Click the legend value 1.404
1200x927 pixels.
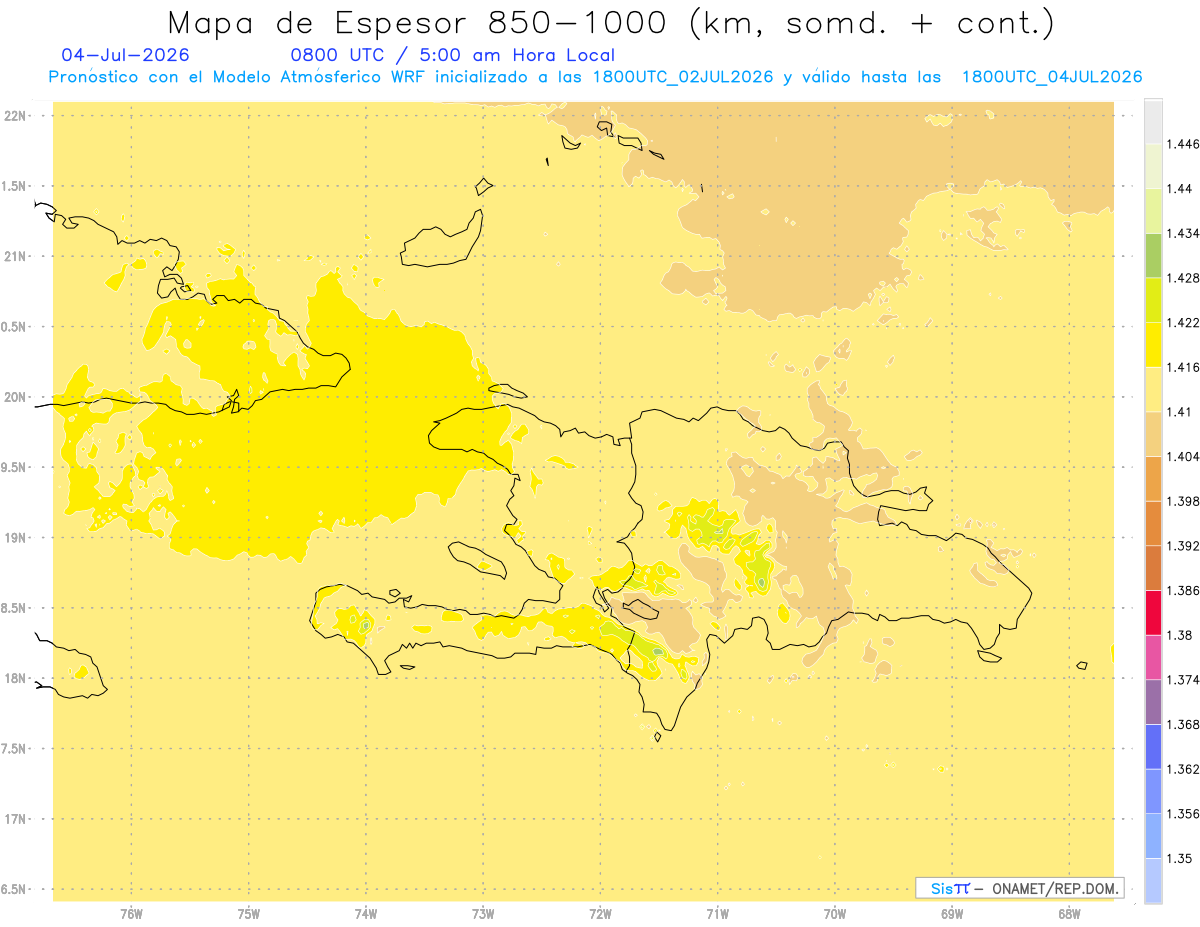pos(1183,457)
